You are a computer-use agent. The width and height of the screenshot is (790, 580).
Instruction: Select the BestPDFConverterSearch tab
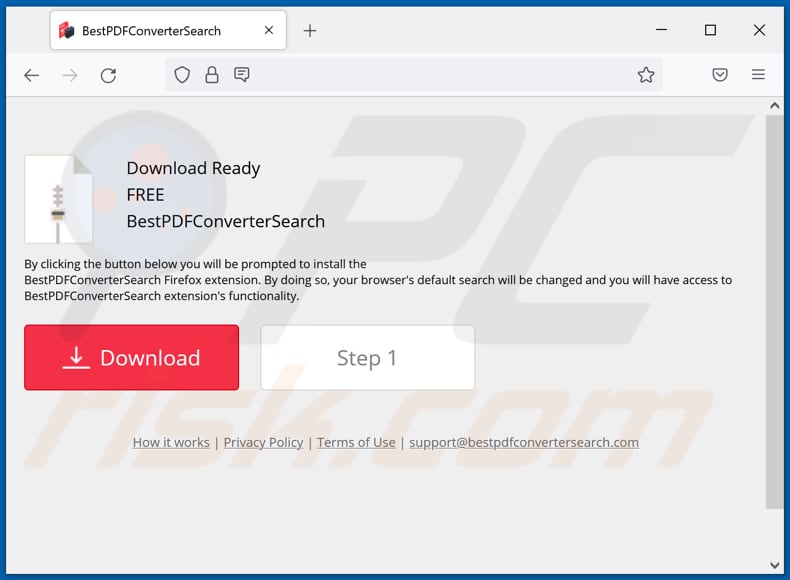[168, 30]
